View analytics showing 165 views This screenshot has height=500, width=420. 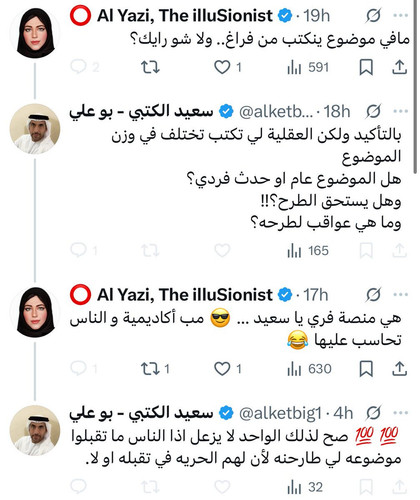(x=308, y=251)
